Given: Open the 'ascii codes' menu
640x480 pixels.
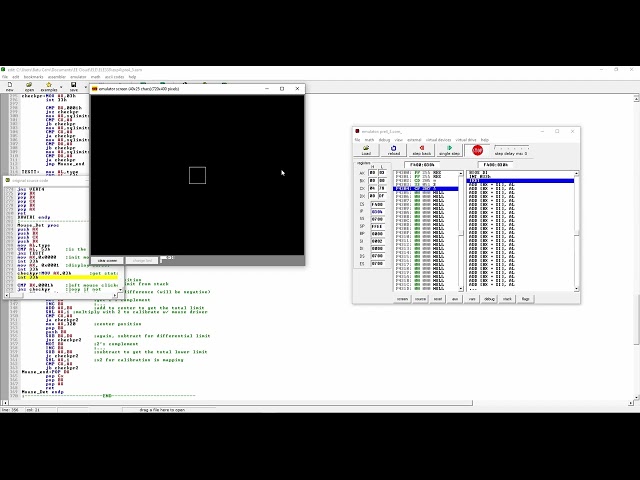Looking at the screenshot, I should coord(114,77).
